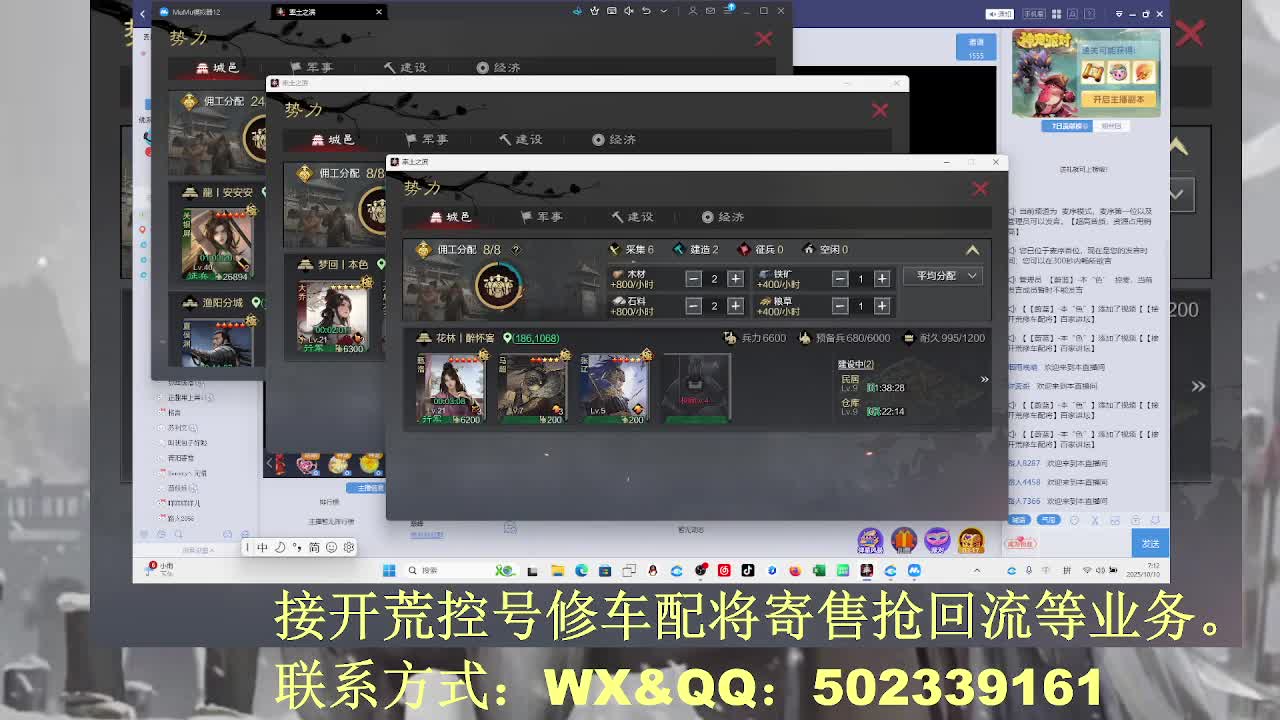The image size is (1280, 720).
Task: Collapse the worker allocation panel arrow
Action: coord(970,249)
